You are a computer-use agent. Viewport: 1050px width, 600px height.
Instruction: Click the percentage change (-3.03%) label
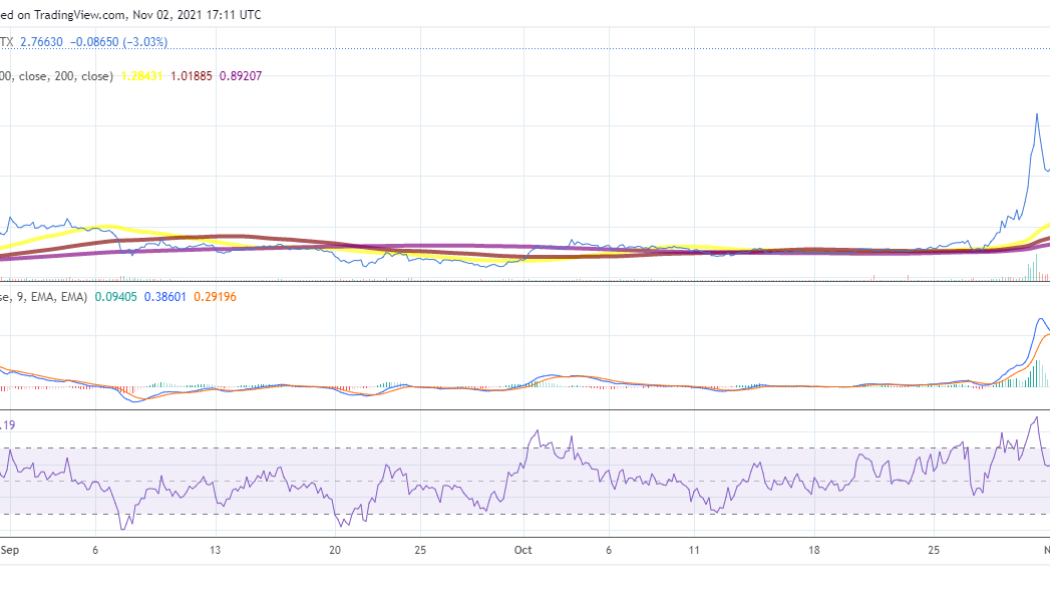pos(142,43)
